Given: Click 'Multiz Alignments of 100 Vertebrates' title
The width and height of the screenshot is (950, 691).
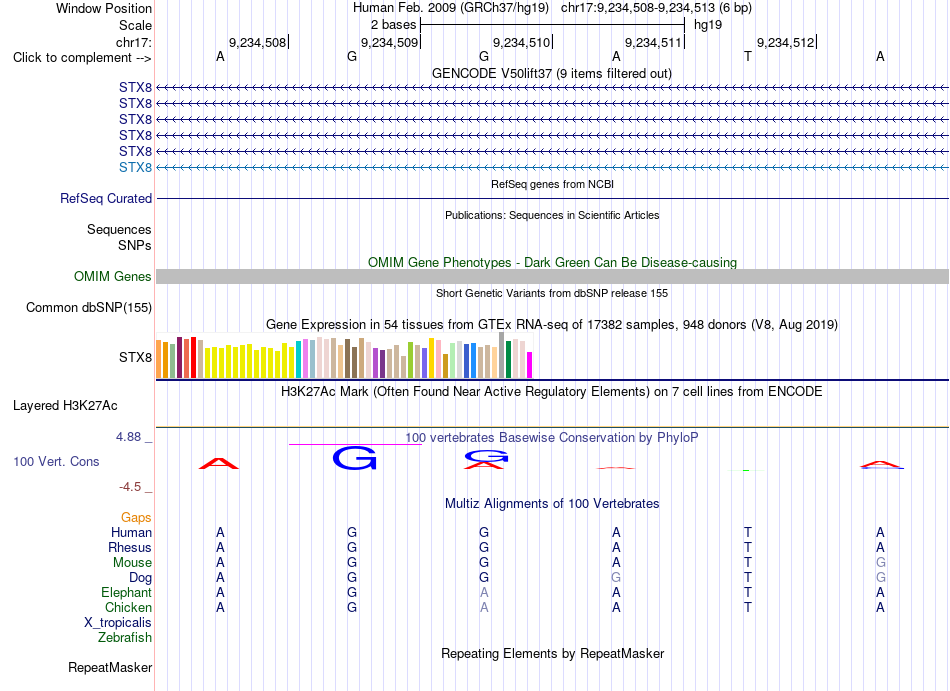Looking at the screenshot, I should click(x=552, y=504).
